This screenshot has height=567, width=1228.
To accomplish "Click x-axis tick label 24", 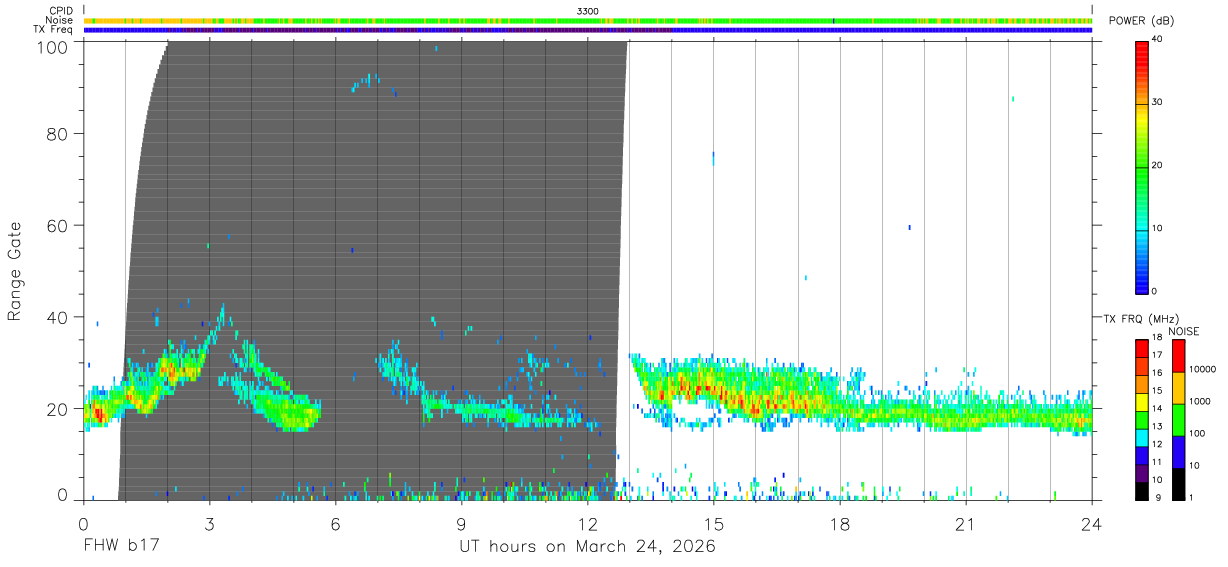I will click(1091, 524).
